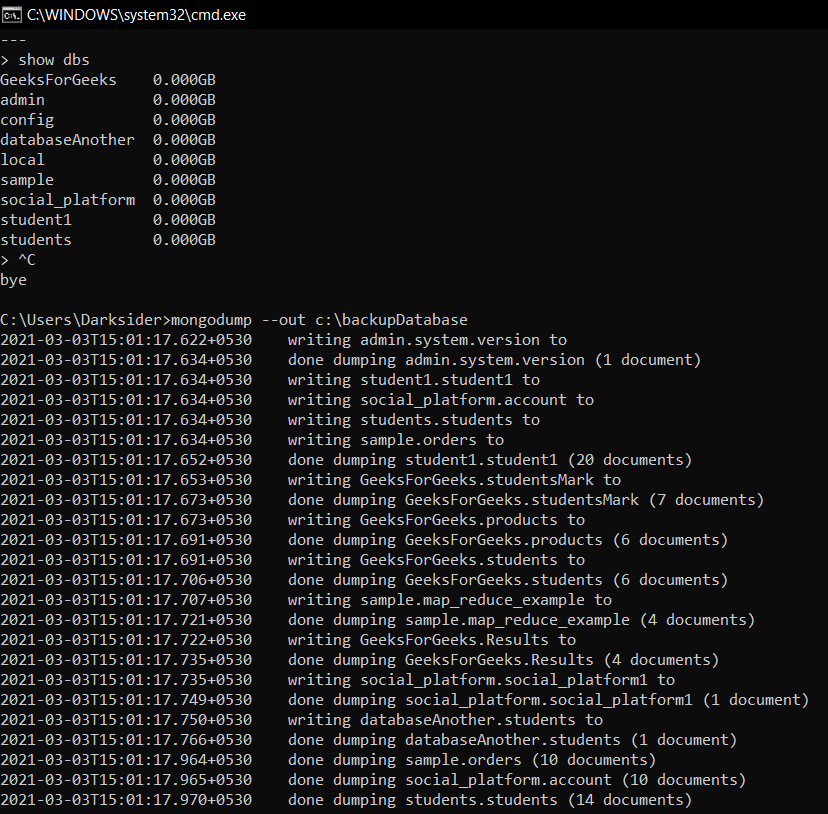Click 'writing social_platform.account to' line
The width and height of the screenshot is (828, 814).
coord(441,400)
